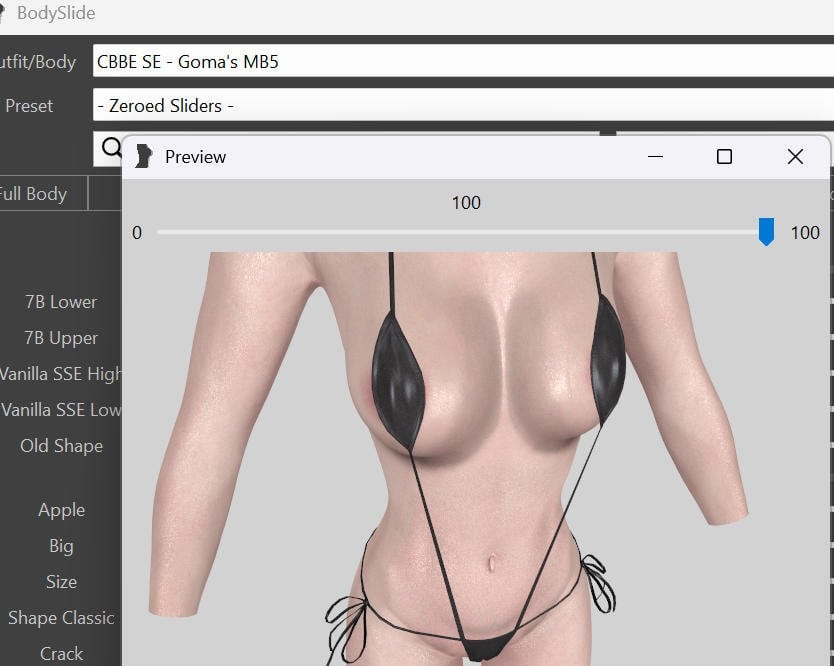Click the slider value 100 label above track
This screenshot has height=666, width=834.
(466, 203)
